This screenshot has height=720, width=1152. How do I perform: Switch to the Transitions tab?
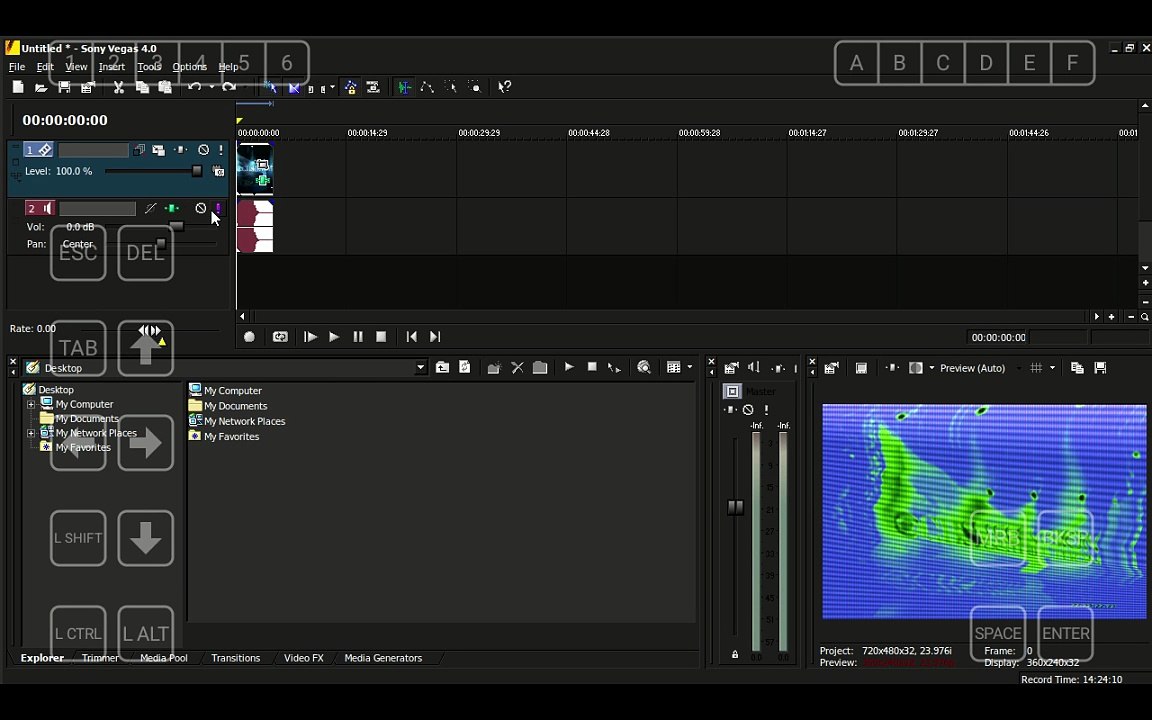tap(235, 658)
